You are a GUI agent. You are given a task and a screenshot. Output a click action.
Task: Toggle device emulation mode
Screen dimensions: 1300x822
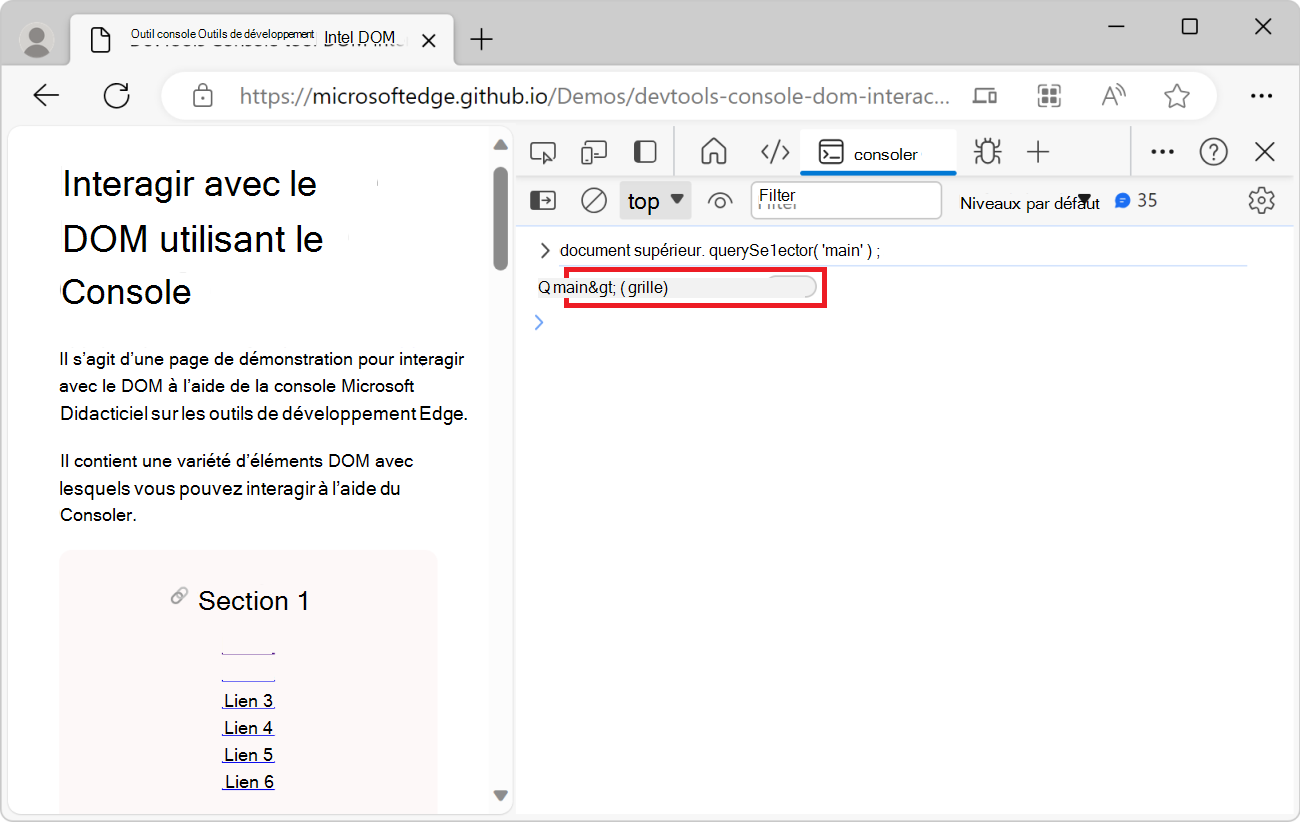pyautogui.click(x=593, y=151)
